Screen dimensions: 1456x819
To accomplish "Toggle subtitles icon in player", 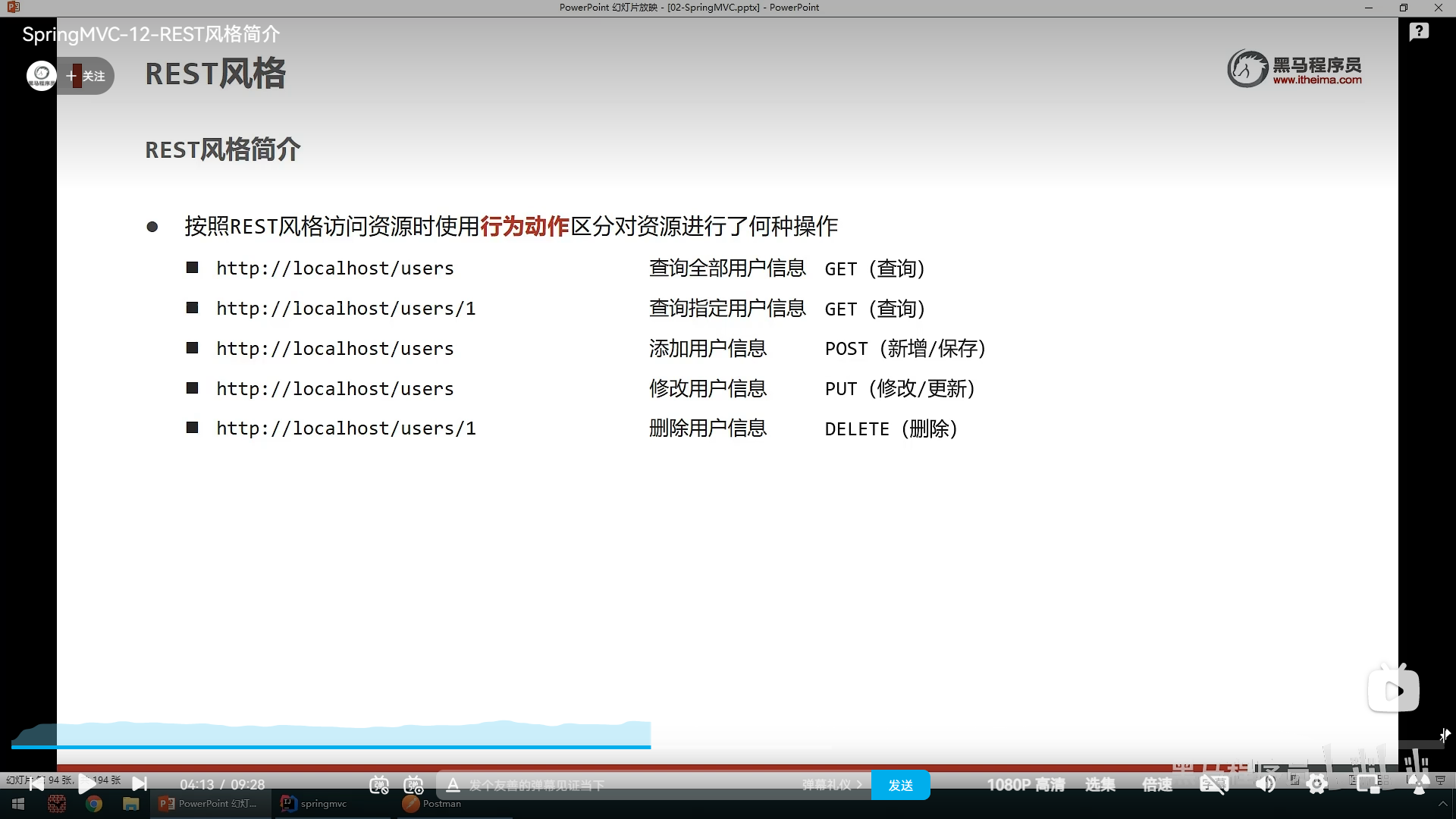I will [x=1213, y=785].
